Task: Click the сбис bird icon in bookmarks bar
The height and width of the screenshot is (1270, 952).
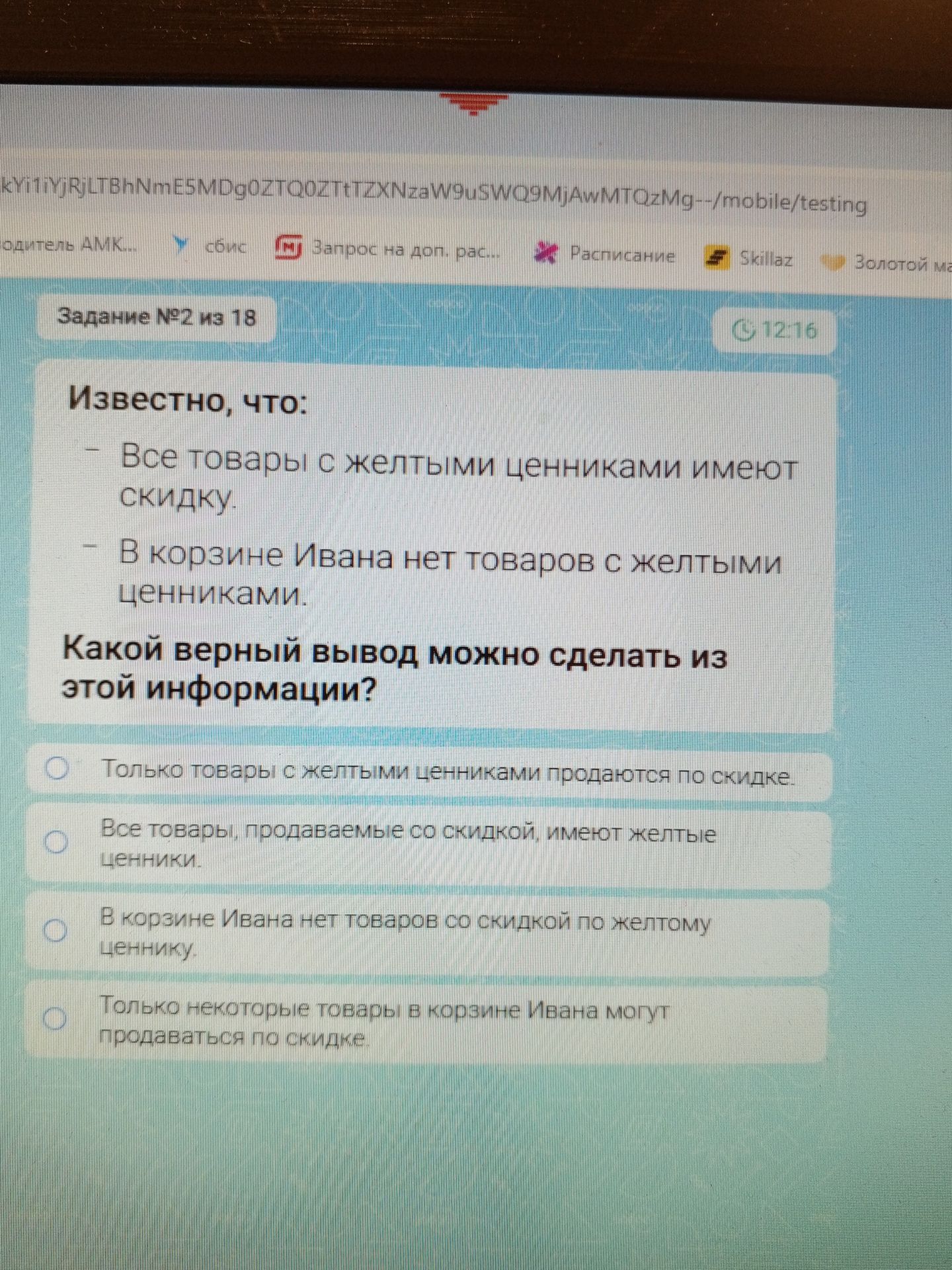Action: [179, 246]
